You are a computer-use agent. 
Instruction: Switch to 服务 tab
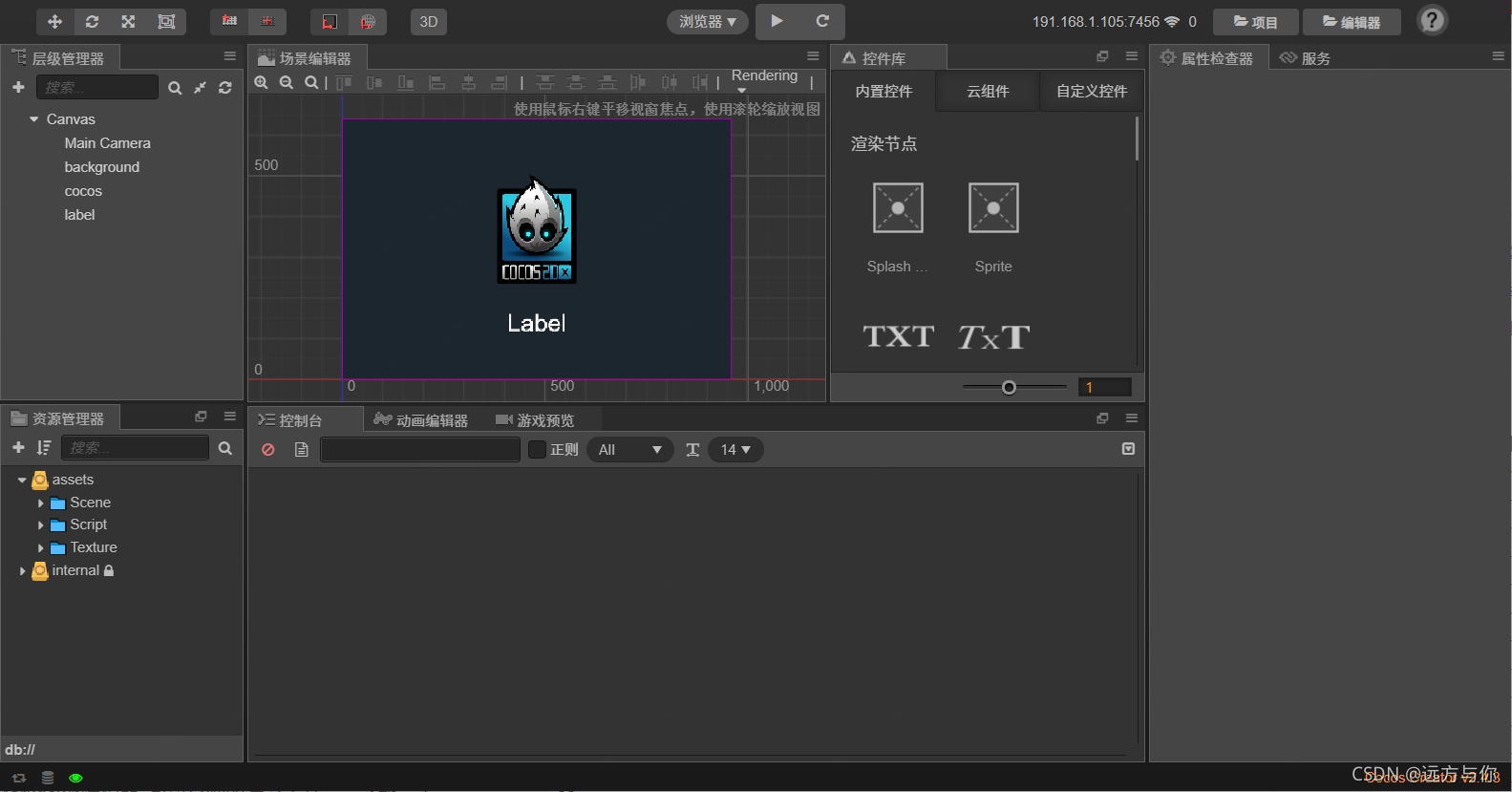pyautogui.click(x=1306, y=58)
